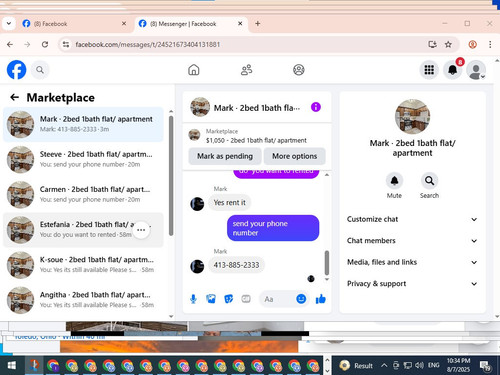Open the notifications bell with badge

tap(453, 70)
